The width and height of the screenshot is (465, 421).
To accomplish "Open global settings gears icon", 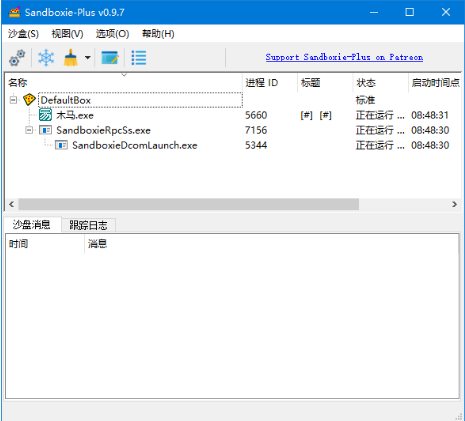I will 17,58.
